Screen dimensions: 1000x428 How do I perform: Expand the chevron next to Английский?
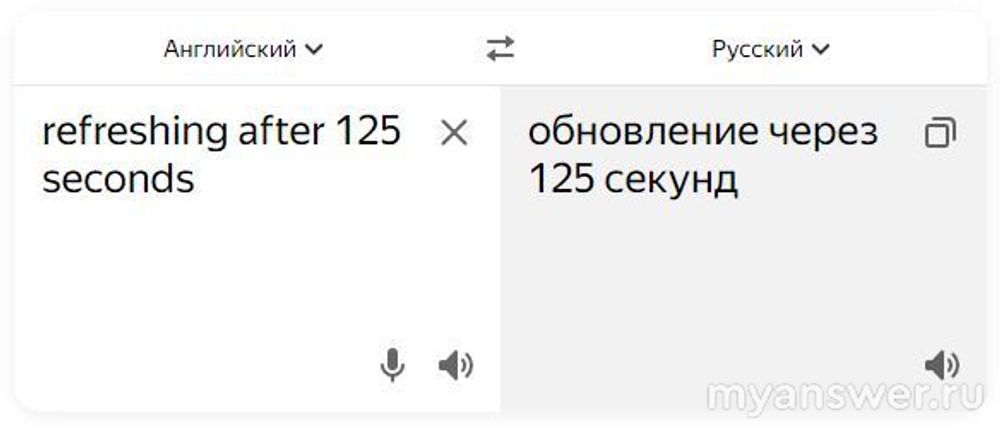tap(314, 49)
